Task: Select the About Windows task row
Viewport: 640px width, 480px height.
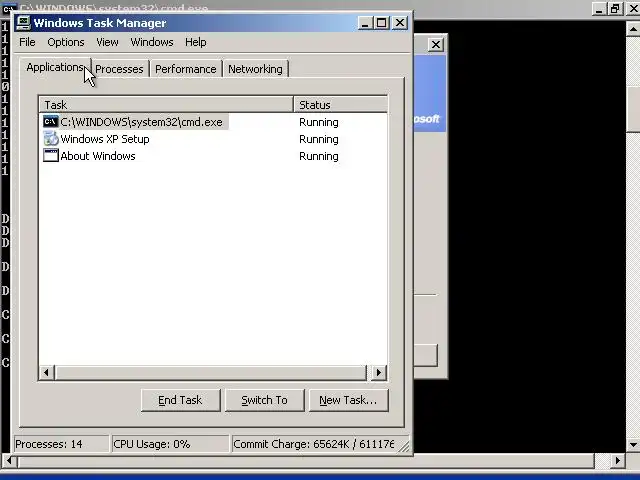Action: (x=213, y=156)
